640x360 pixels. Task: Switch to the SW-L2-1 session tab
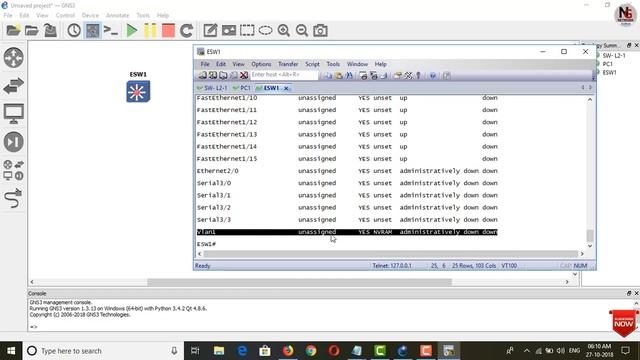(212, 88)
